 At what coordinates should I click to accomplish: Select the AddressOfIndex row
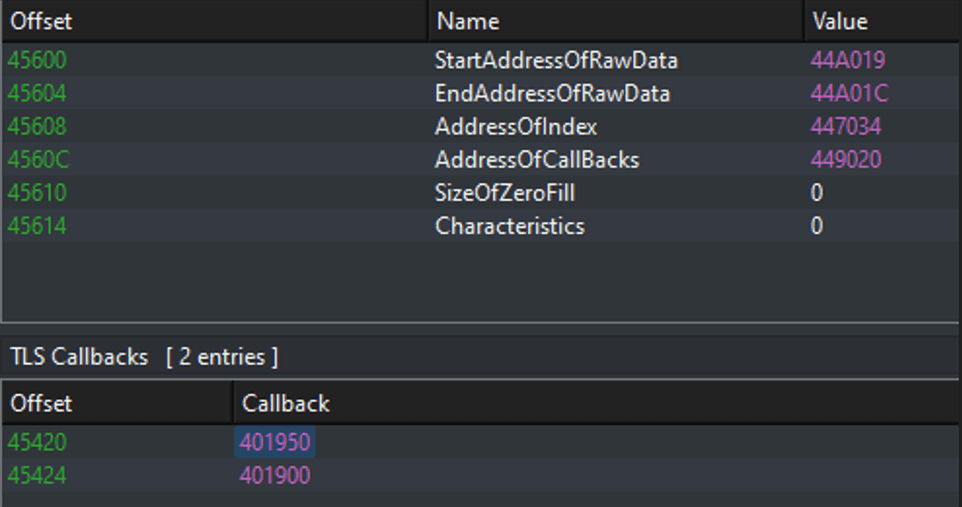[480, 126]
